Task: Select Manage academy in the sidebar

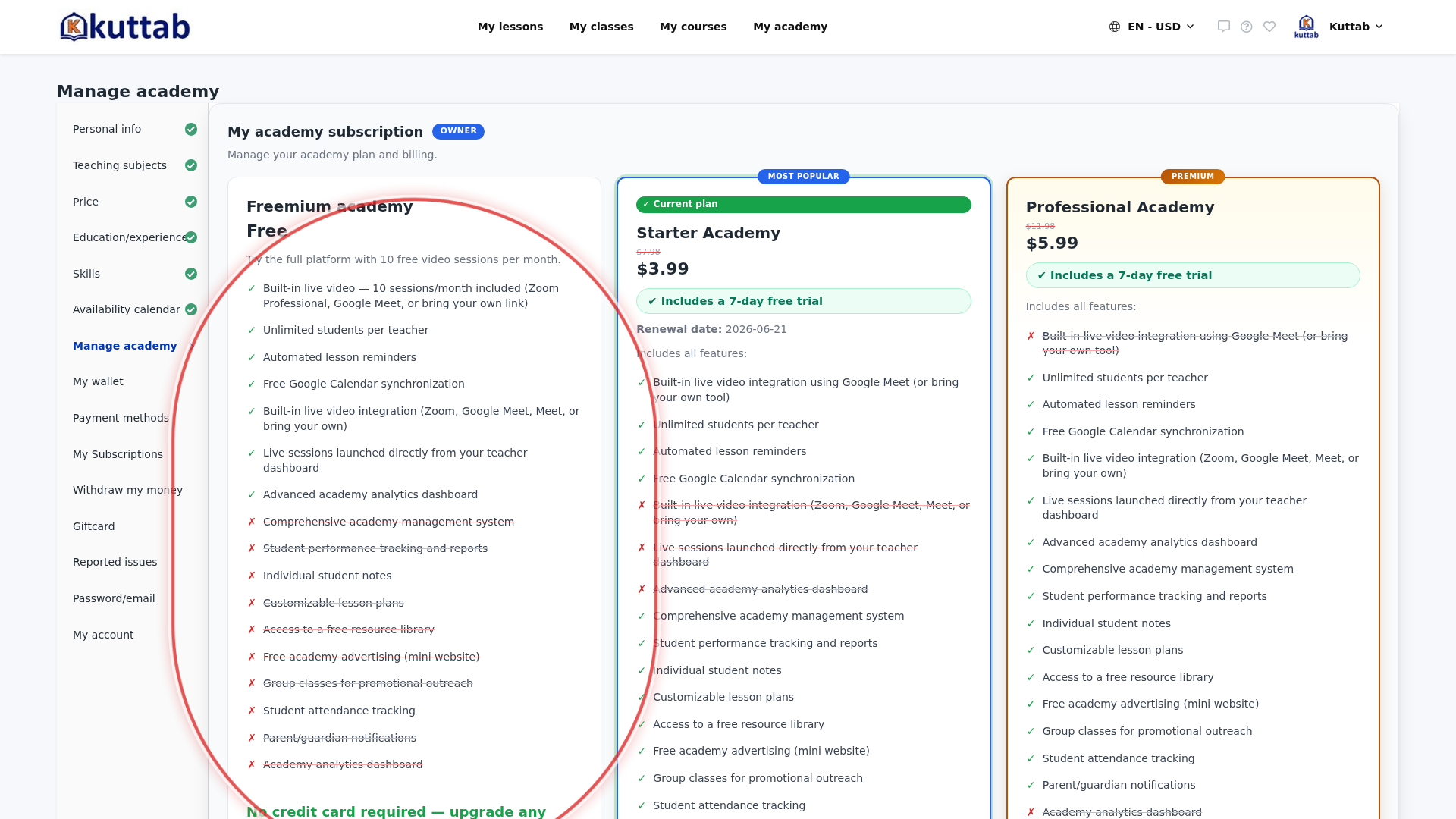Action: (x=125, y=346)
